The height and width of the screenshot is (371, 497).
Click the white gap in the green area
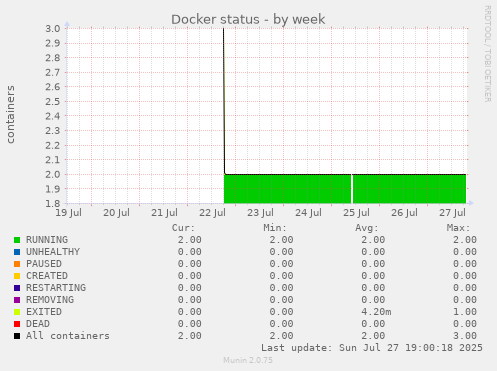tap(352, 189)
